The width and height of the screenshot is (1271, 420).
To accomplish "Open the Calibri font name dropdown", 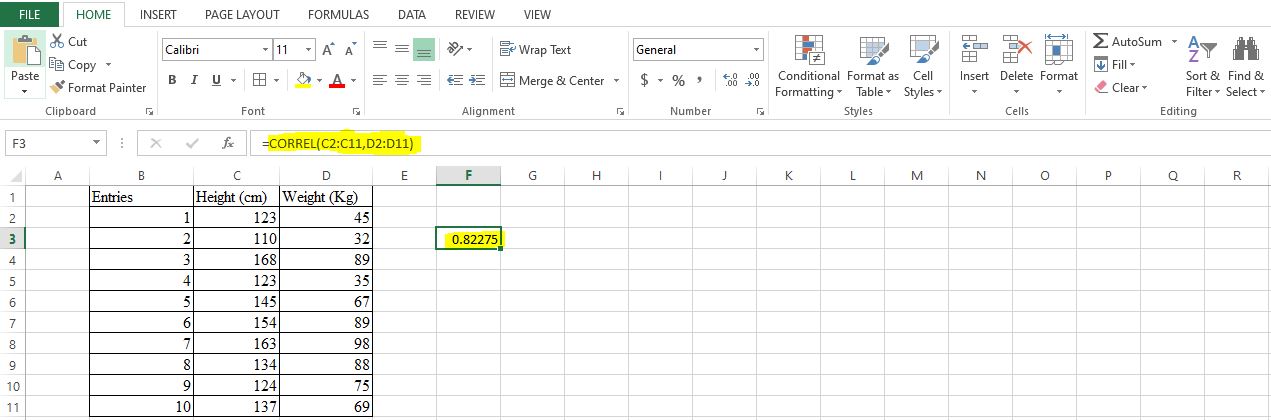I will (265, 49).
